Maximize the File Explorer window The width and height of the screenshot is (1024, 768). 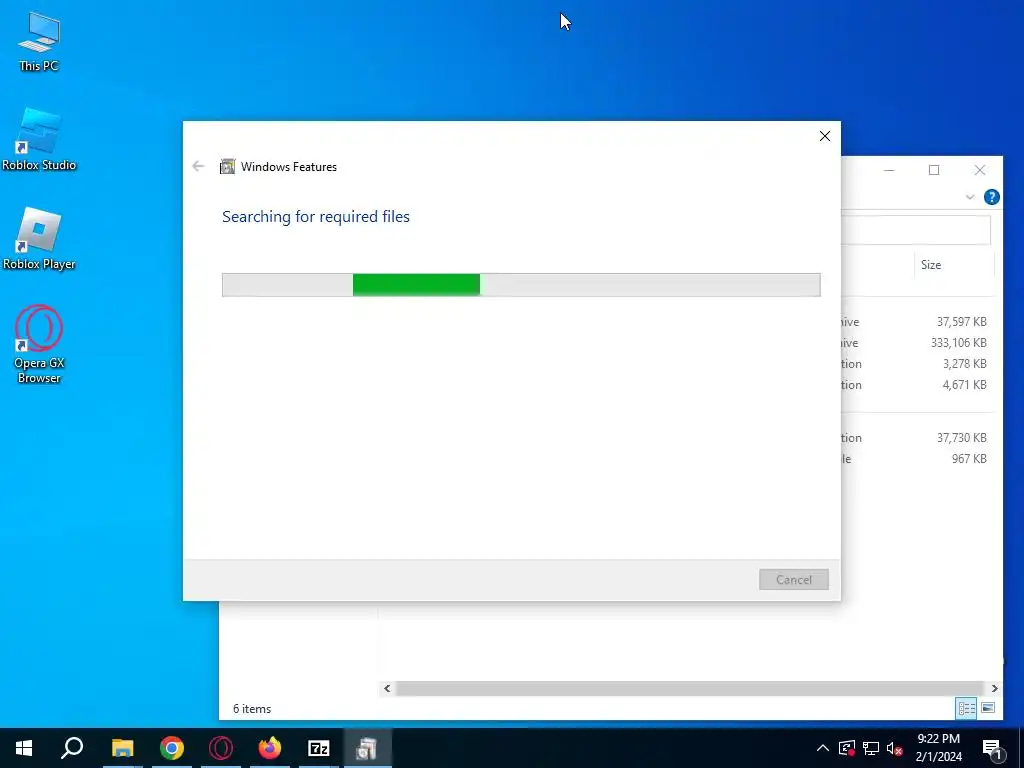coord(934,170)
